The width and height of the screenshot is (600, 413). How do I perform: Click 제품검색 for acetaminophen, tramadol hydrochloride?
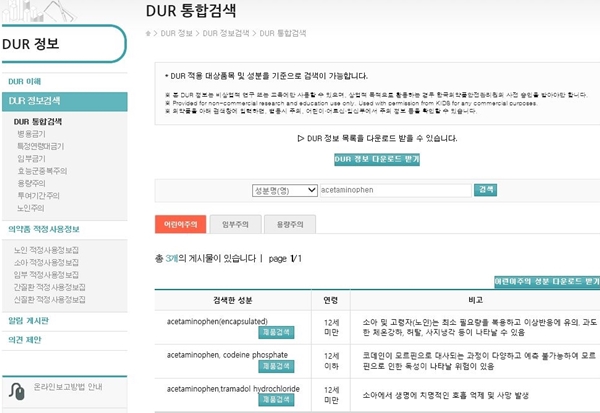pyautogui.click(x=275, y=400)
